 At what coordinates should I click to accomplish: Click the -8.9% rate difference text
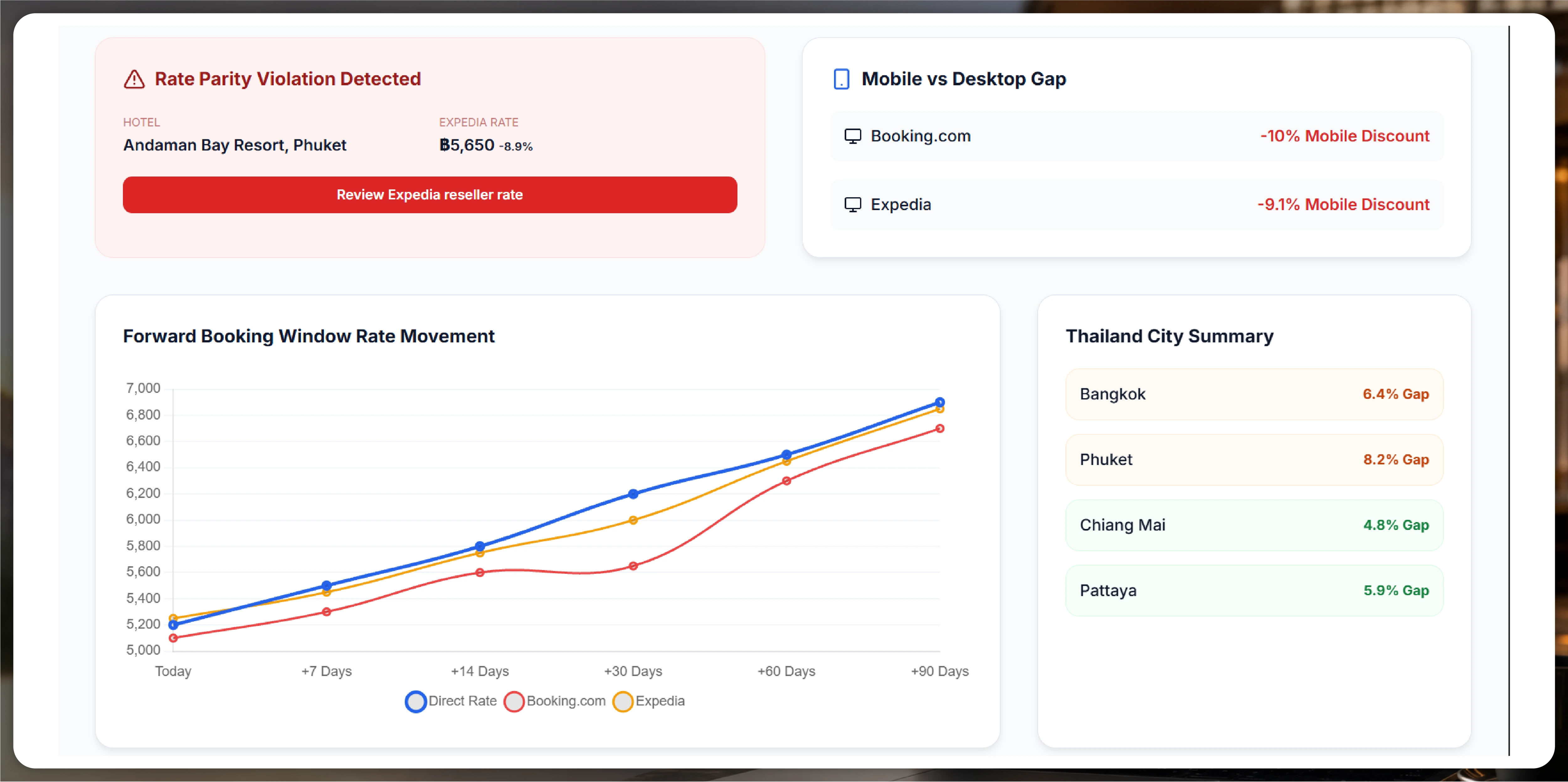(515, 147)
